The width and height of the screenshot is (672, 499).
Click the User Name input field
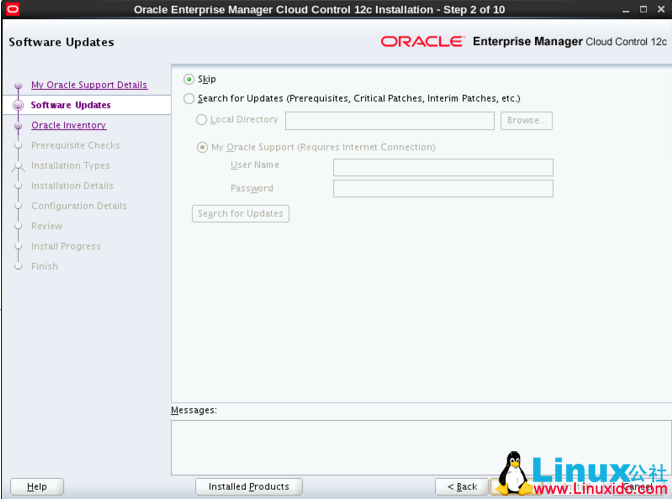point(443,167)
